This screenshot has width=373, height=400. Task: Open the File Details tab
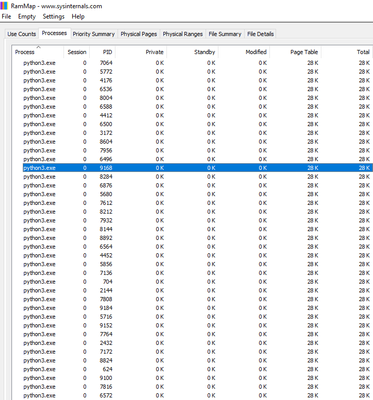[x=260, y=34]
